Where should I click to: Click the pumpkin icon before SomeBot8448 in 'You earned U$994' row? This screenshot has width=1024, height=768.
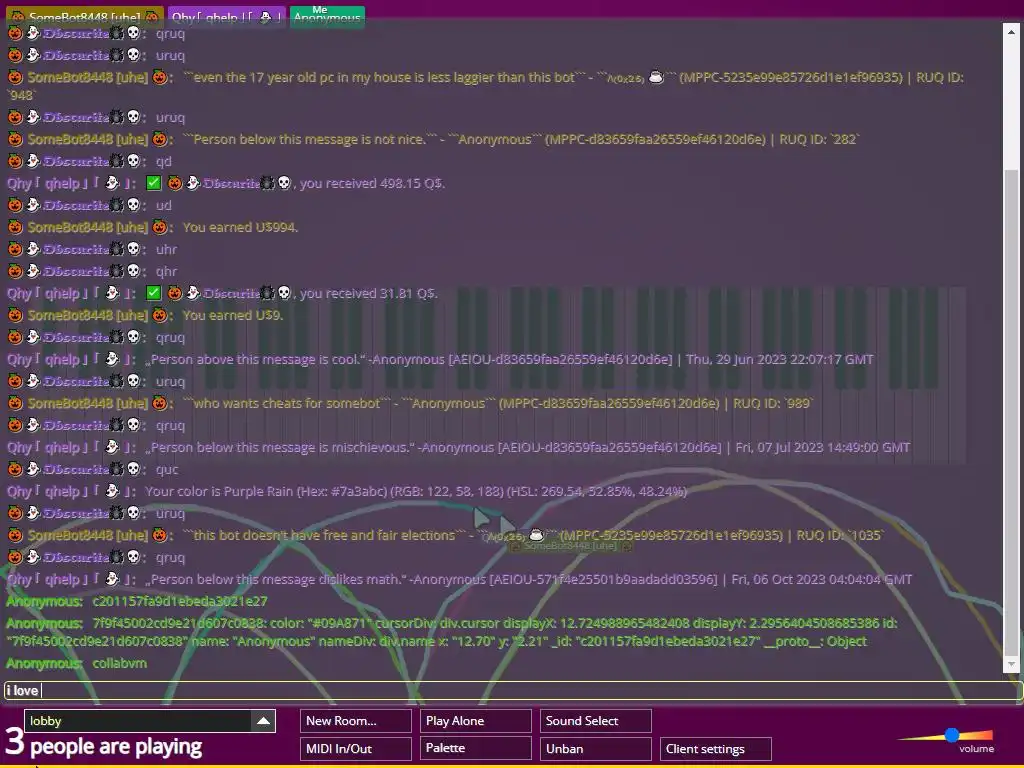15,227
